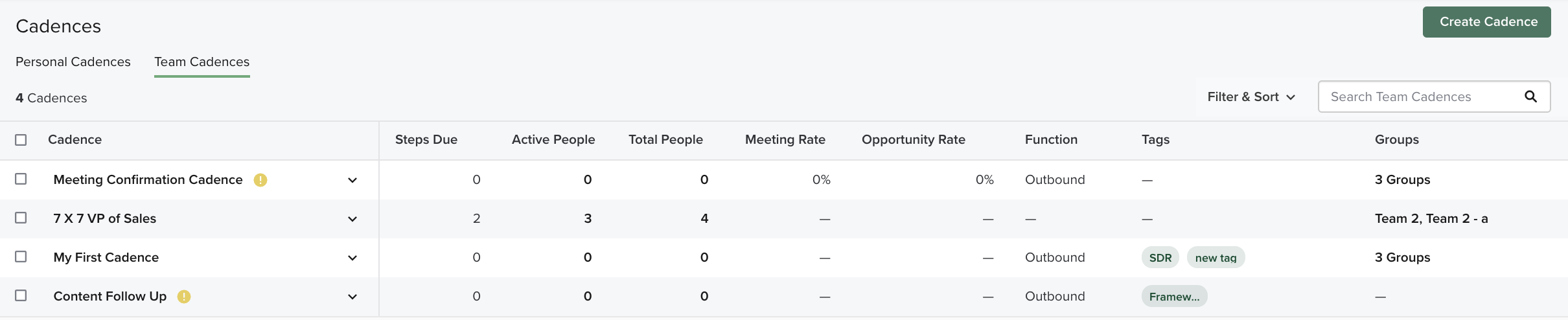Viewport: 1568px width, 320px height.
Task: Click the SDR tag badge
Action: [x=1160, y=258]
